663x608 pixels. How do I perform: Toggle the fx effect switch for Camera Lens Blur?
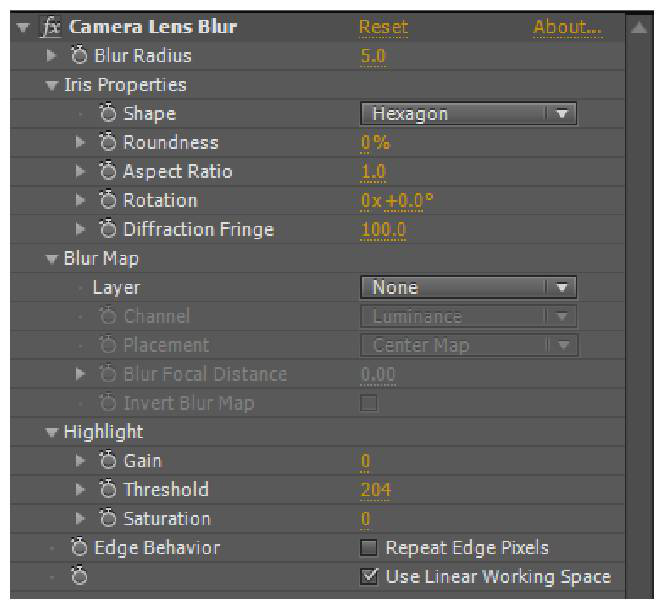[50, 27]
